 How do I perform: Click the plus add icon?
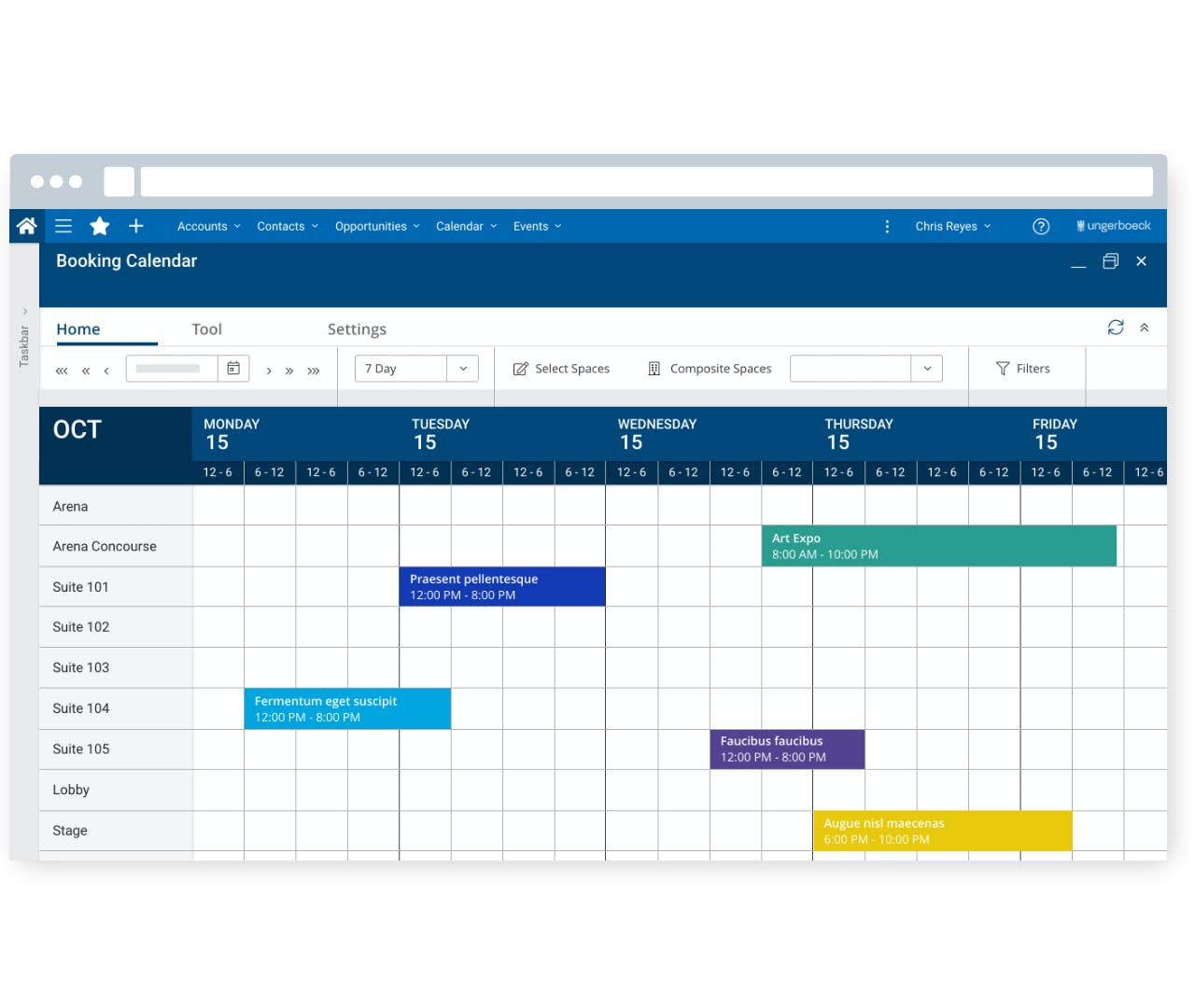click(136, 226)
